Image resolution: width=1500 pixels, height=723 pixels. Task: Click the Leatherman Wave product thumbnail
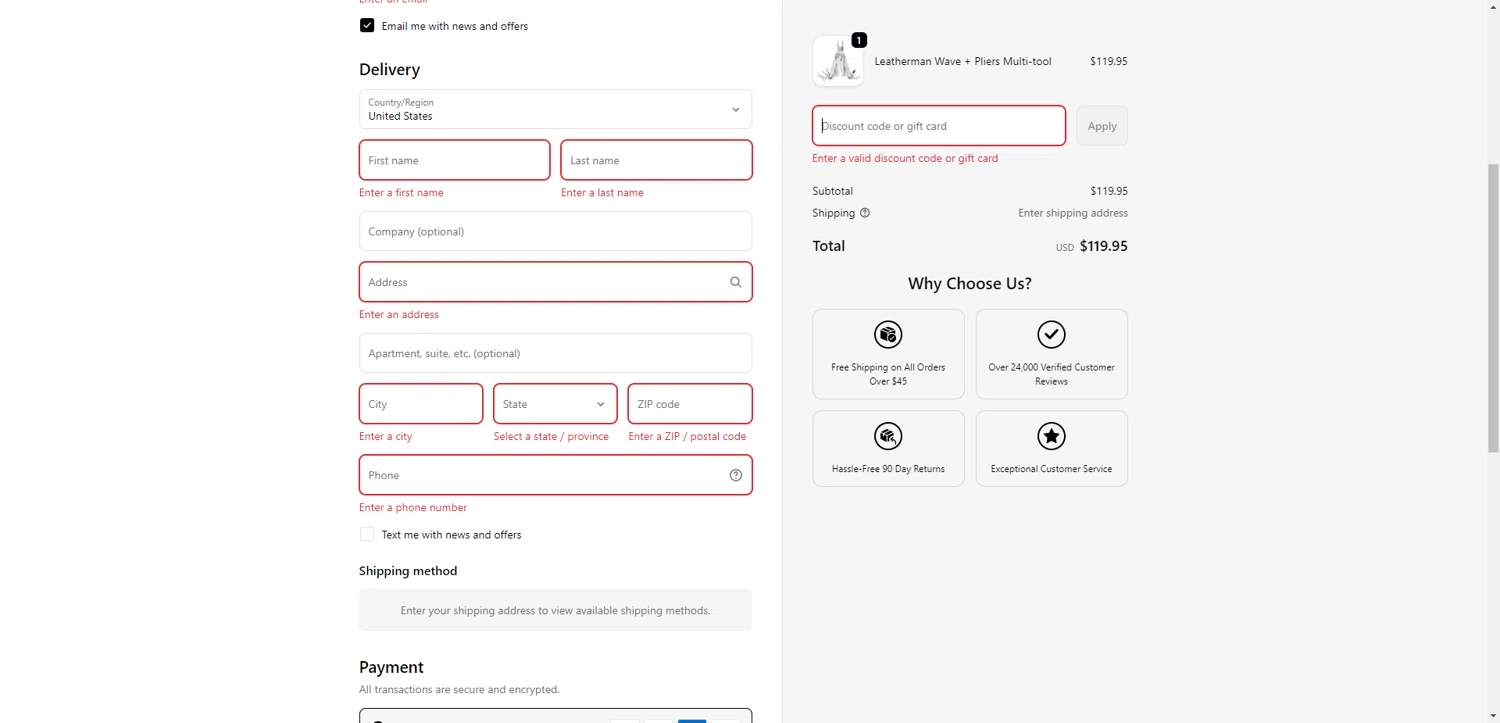pyautogui.click(x=838, y=62)
